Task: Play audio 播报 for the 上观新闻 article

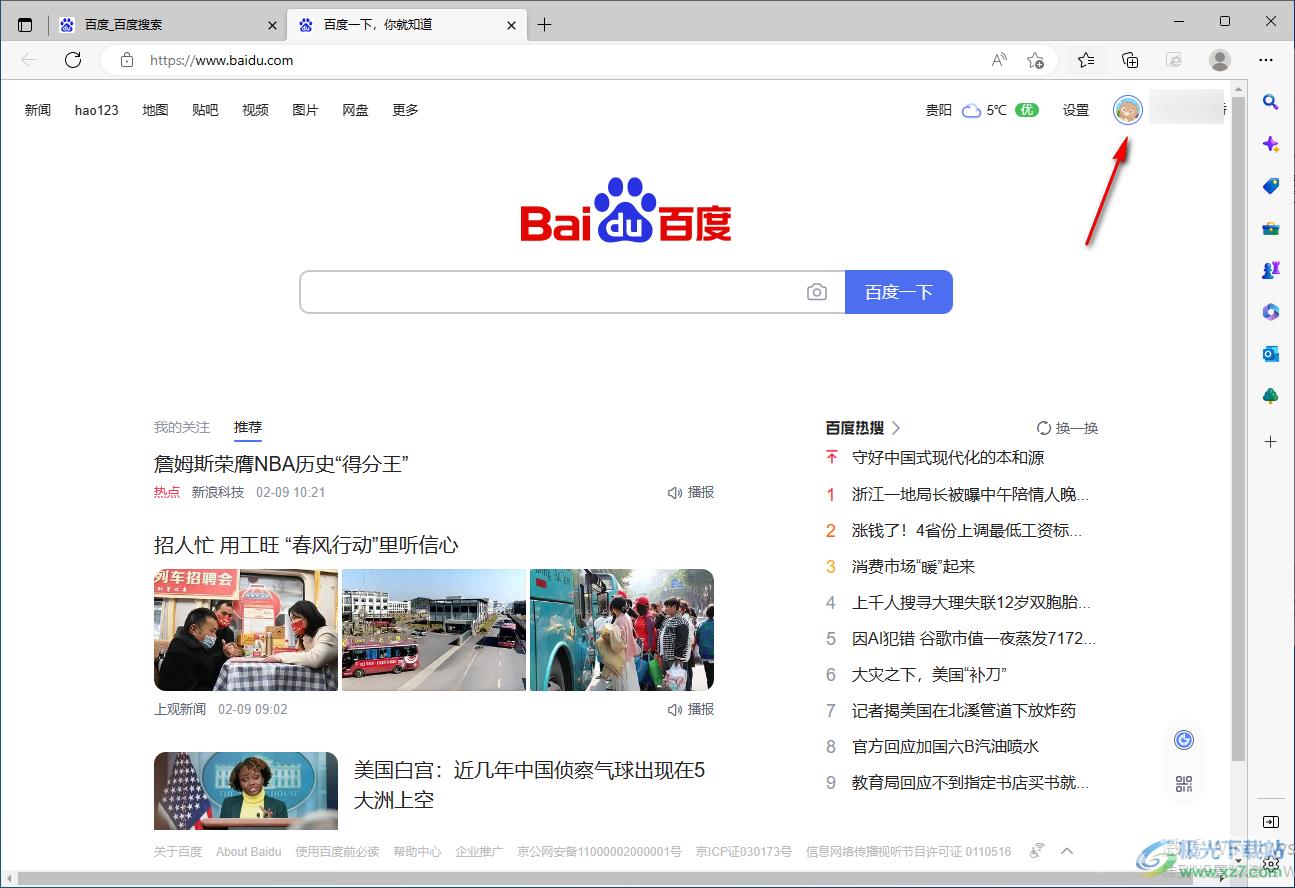Action: tap(691, 709)
